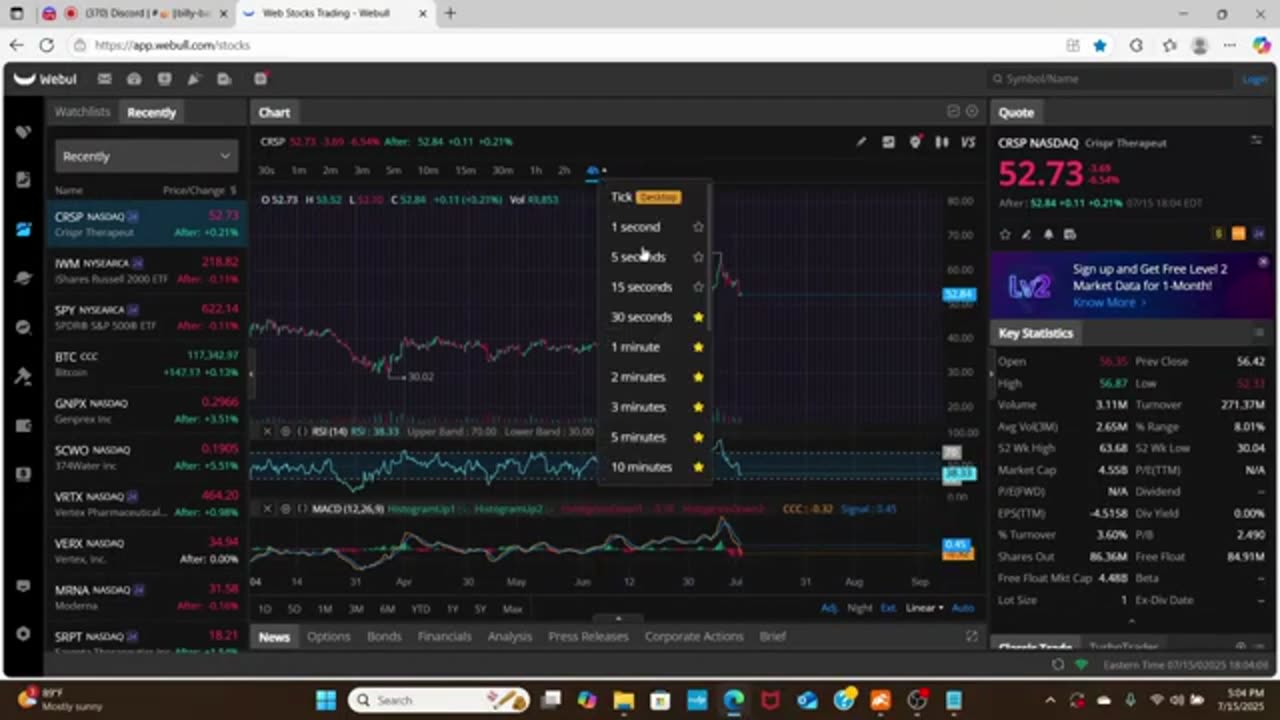Click the Webull logo
The height and width of the screenshot is (720, 1280).
coord(46,79)
